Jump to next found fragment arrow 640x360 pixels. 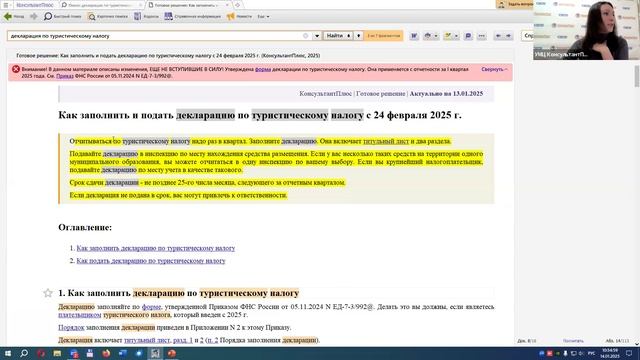(358, 36)
